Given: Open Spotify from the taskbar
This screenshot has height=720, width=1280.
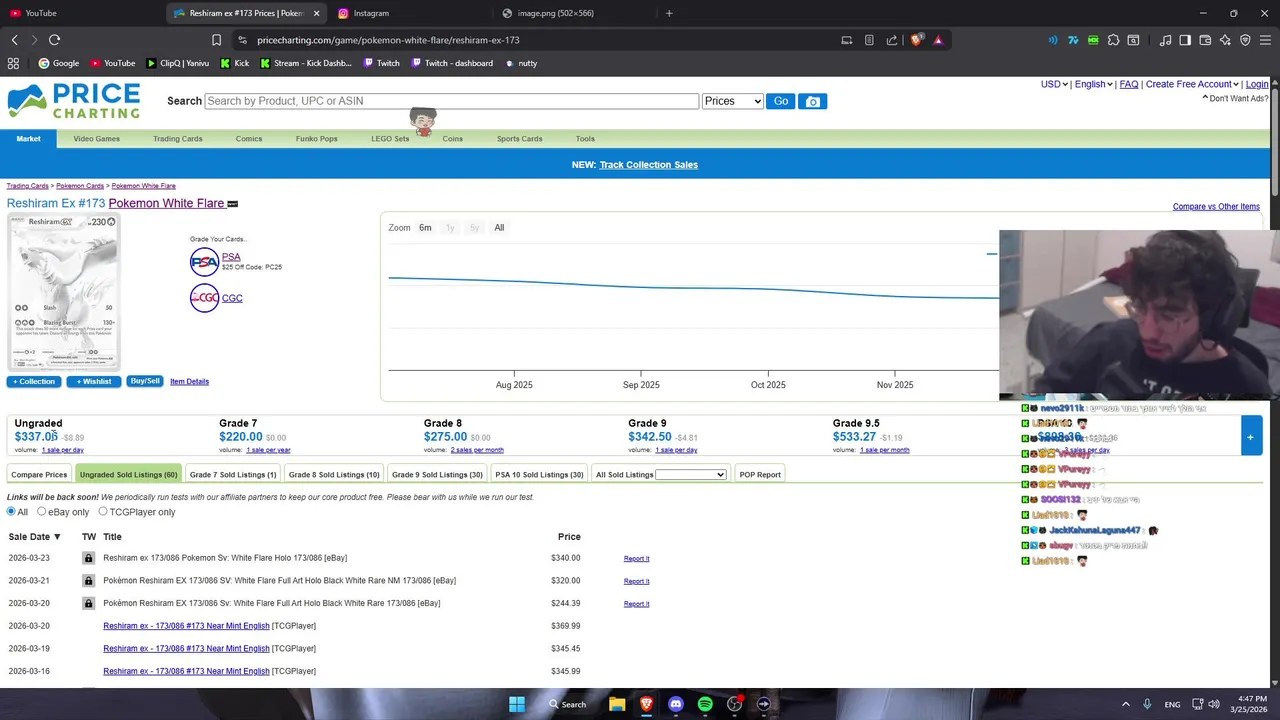Looking at the screenshot, I should click(705, 704).
